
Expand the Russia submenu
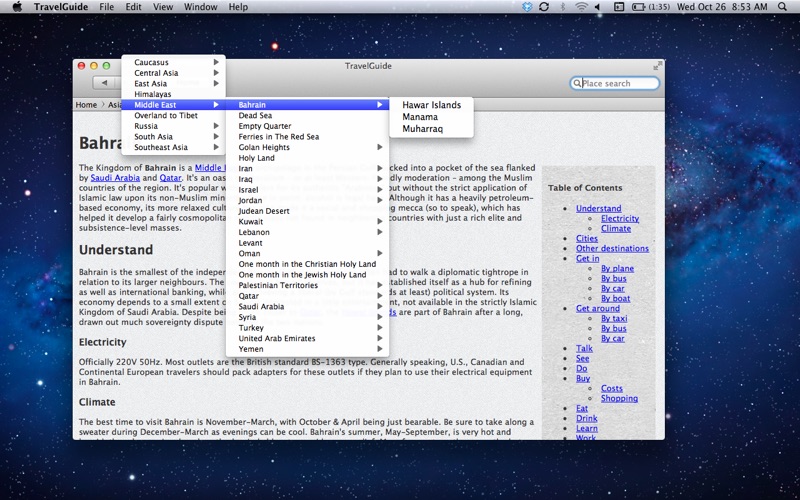coord(173,126)
